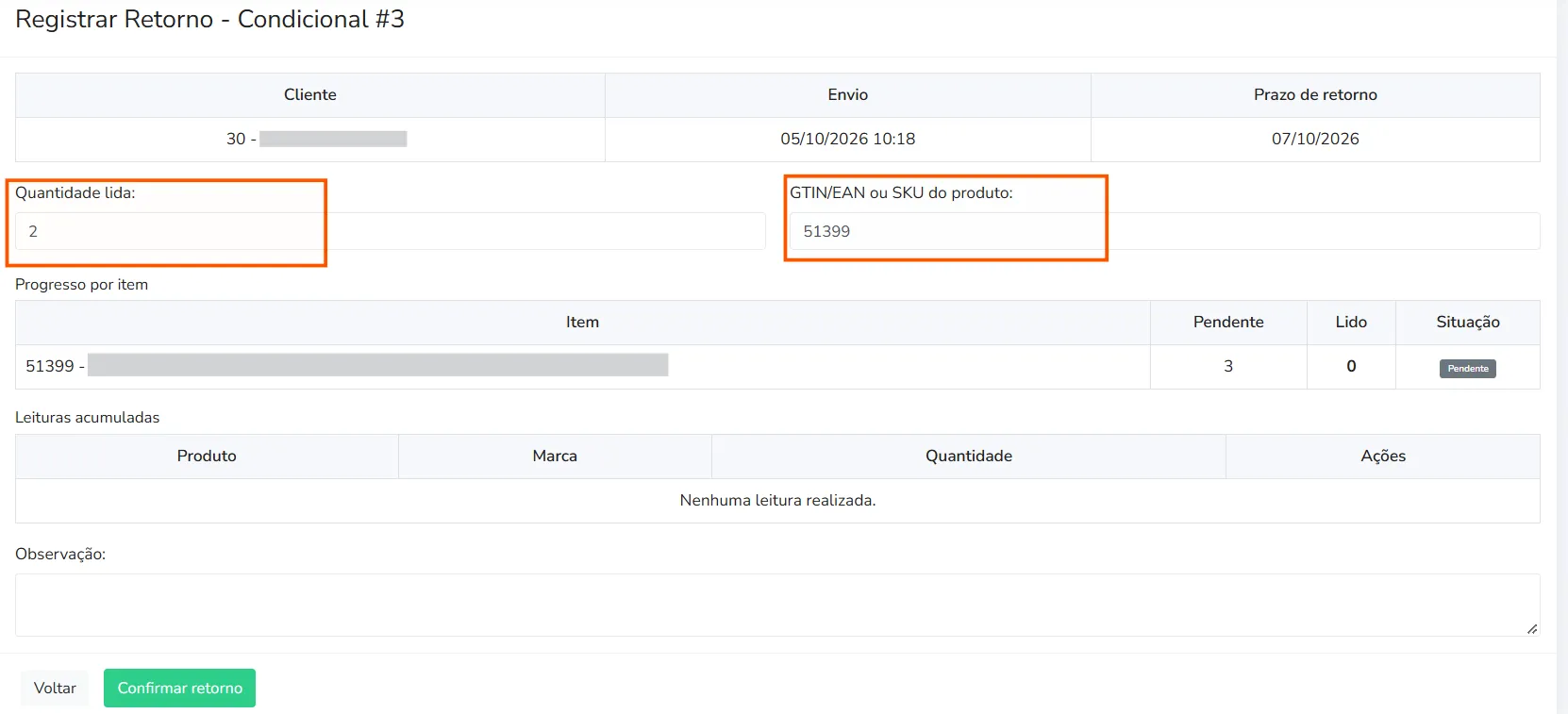
Task: Click the Lido value 0
Action: click(1351, 366)
